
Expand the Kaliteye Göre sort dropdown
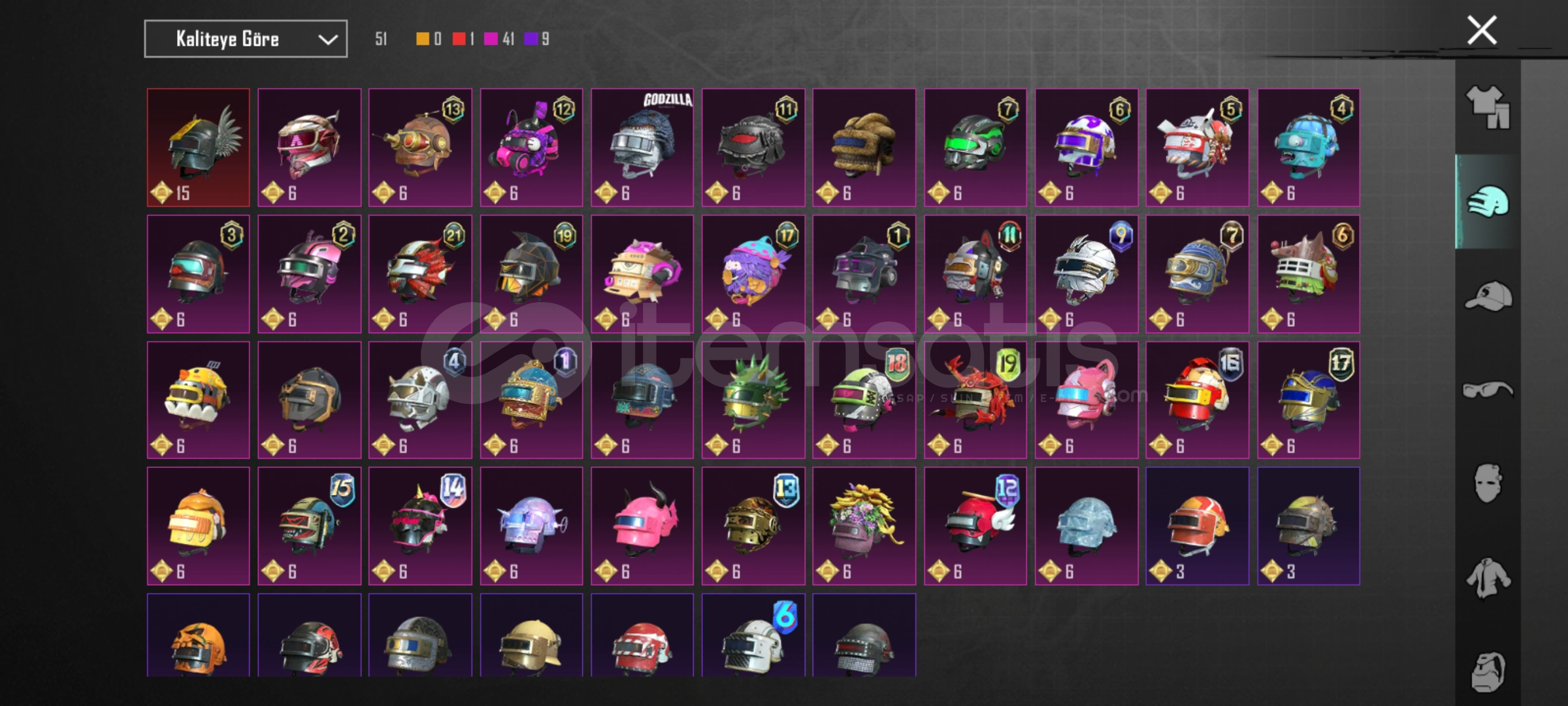[246, 39]
